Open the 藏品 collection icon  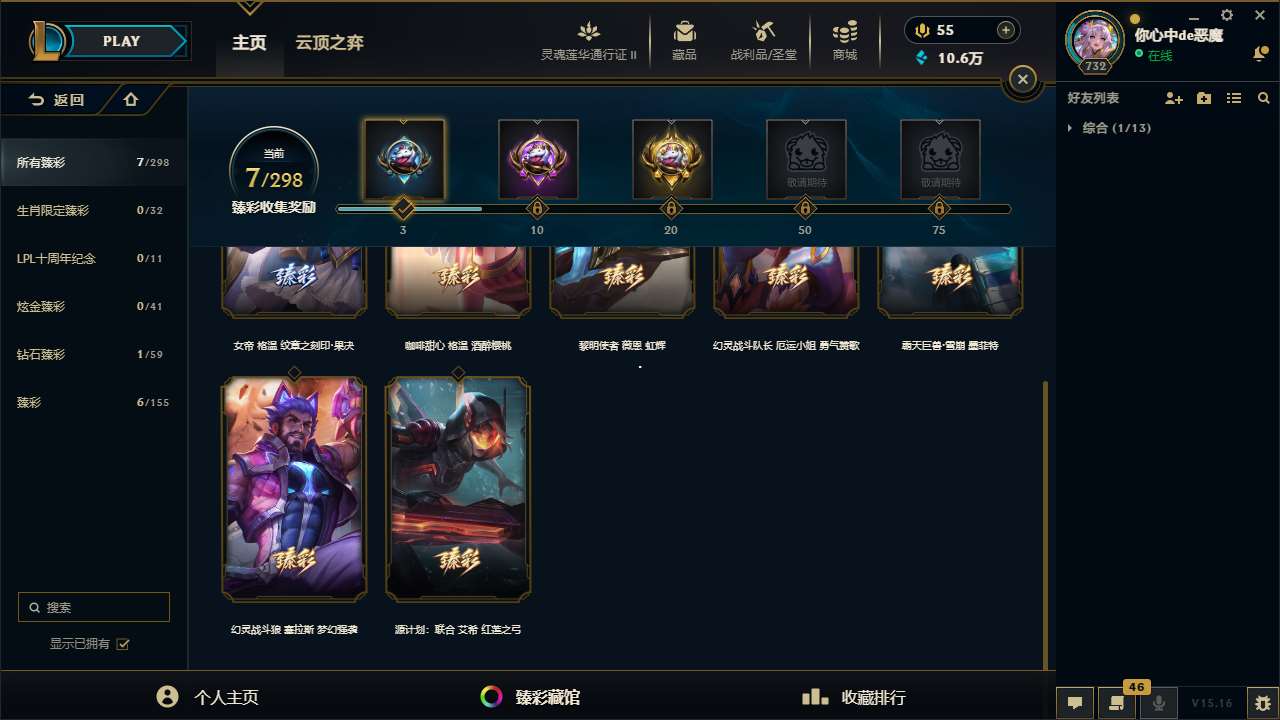684,32
